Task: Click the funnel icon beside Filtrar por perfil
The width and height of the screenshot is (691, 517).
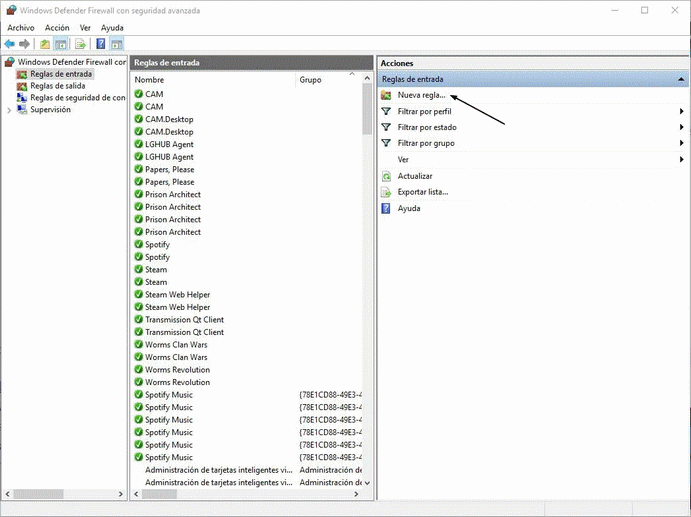Action: tap(386, 111)
